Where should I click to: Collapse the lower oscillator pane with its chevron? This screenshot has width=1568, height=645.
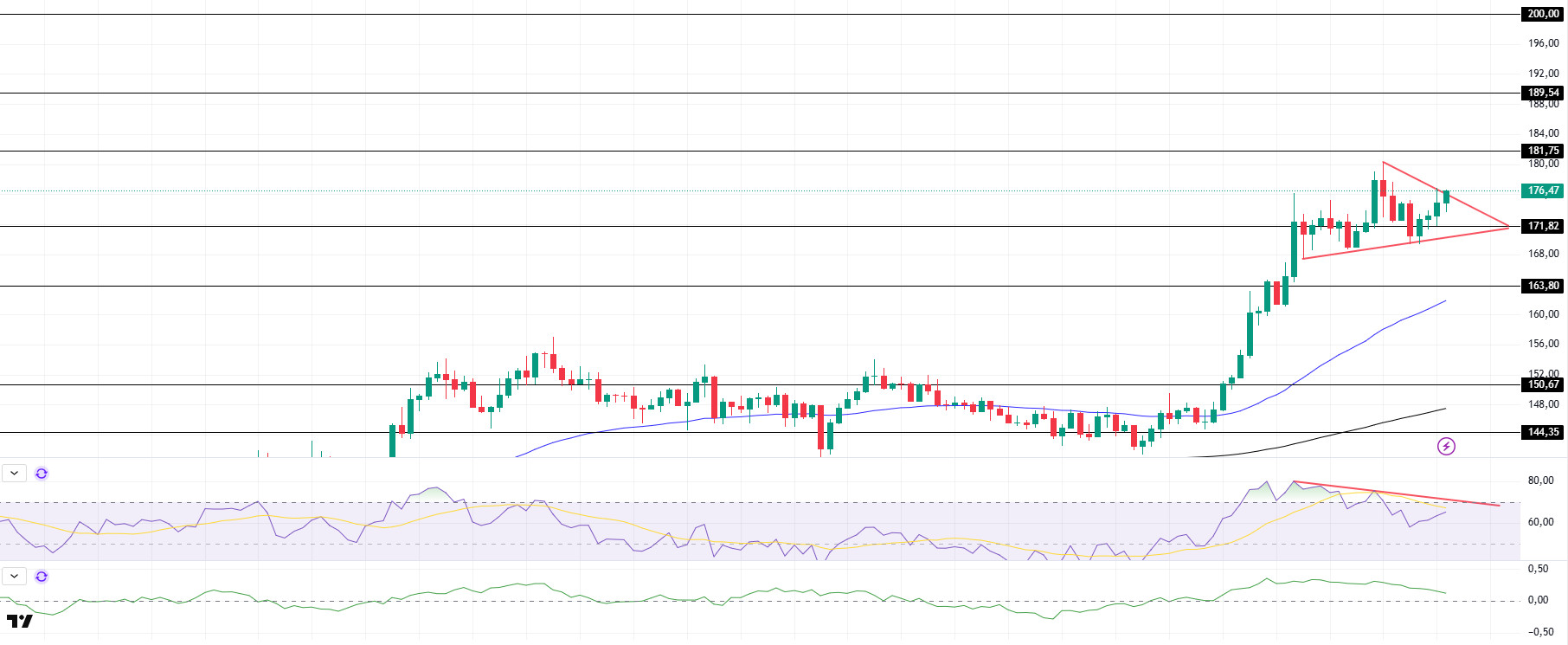pyautogui.click(x=15, y=576)
